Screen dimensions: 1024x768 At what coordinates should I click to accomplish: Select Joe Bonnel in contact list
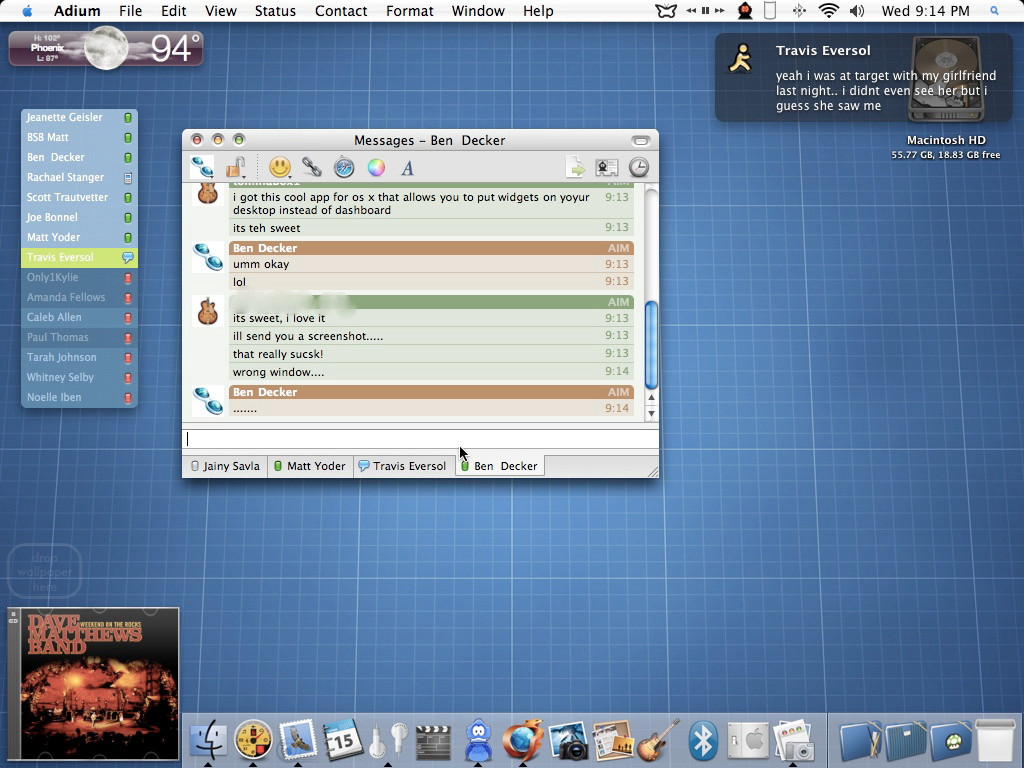[x=79, y=217]
